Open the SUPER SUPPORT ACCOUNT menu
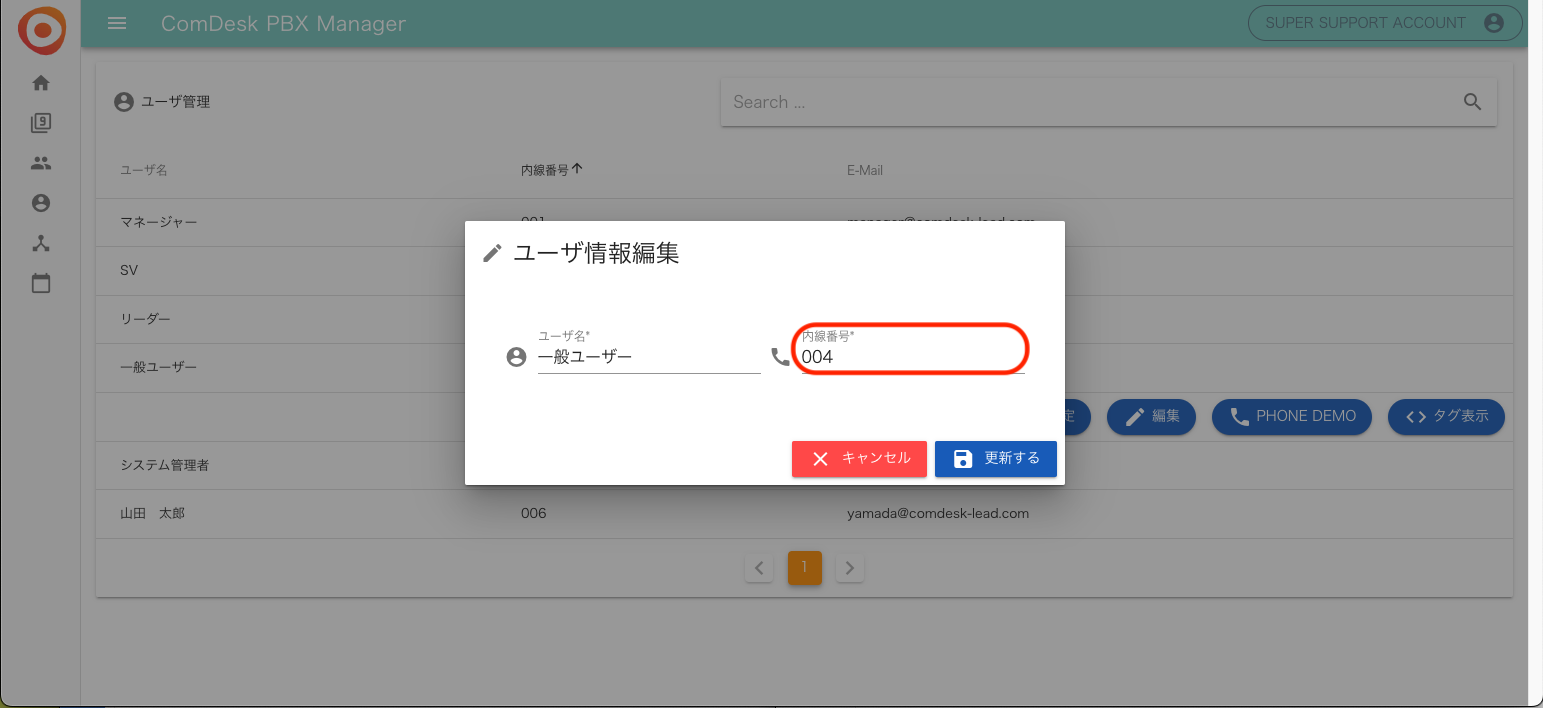The height and width of the screenshot is (708, 1543). click(x=1383, y=23)
